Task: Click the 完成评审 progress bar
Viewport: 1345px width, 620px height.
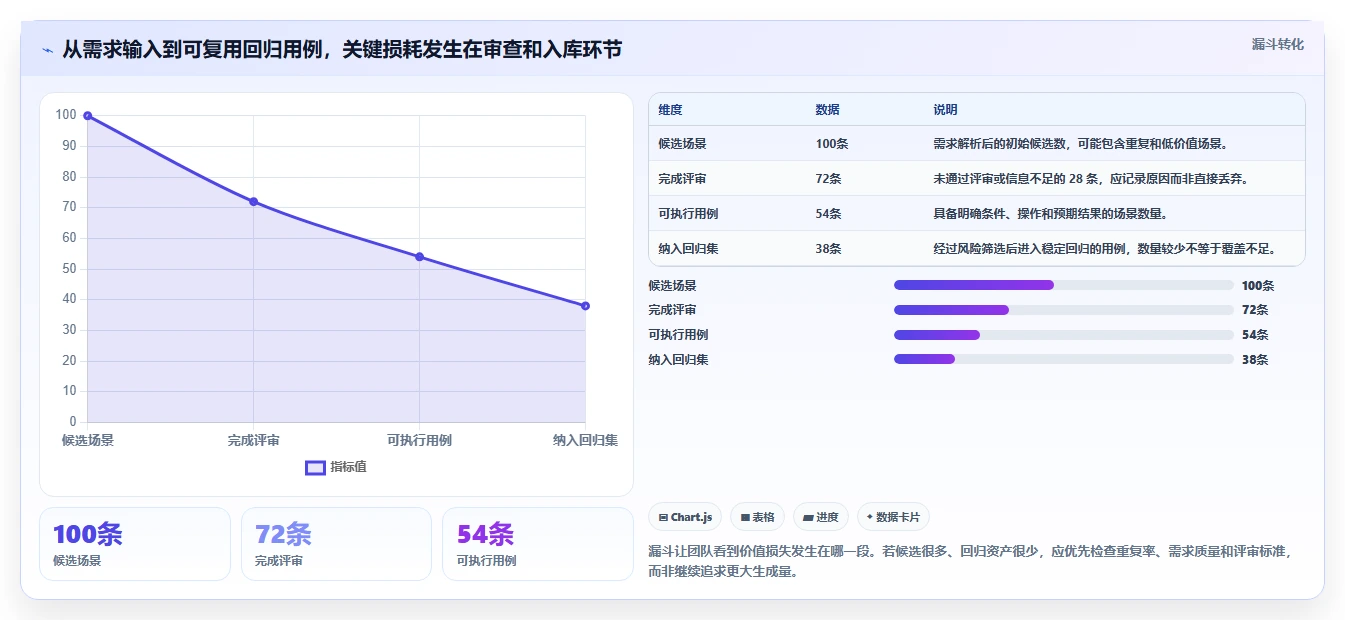Action: pos(1063,310)
